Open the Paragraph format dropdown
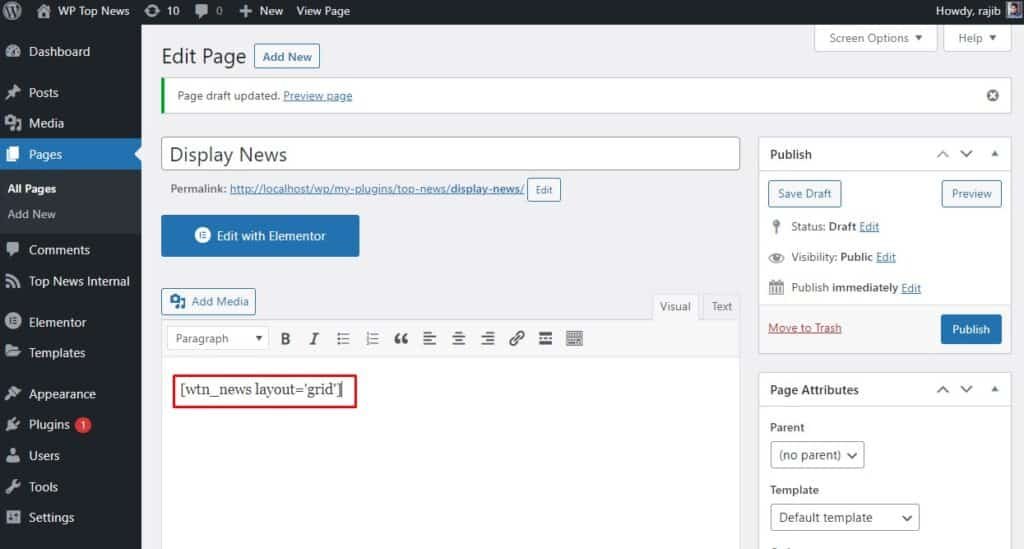This screenshot has width=1024, height=549. tap(217, 339)
